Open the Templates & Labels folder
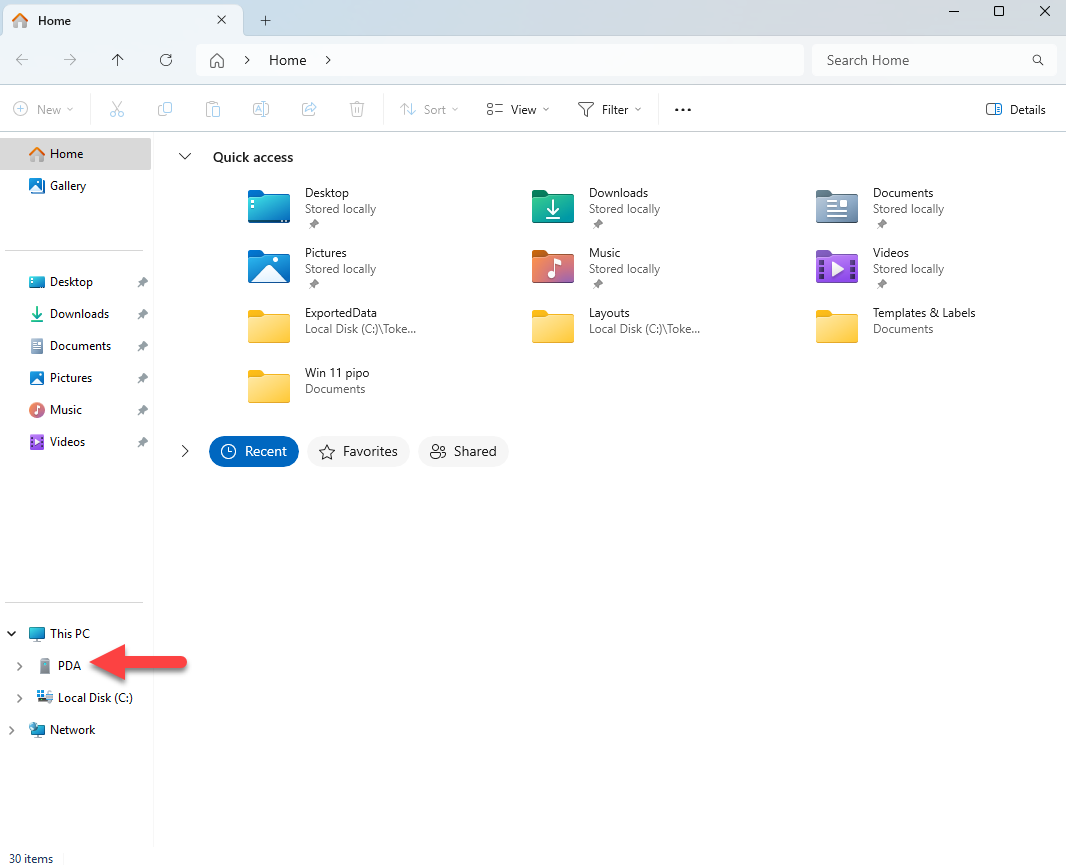1066x868 pixels. (896, 326)
